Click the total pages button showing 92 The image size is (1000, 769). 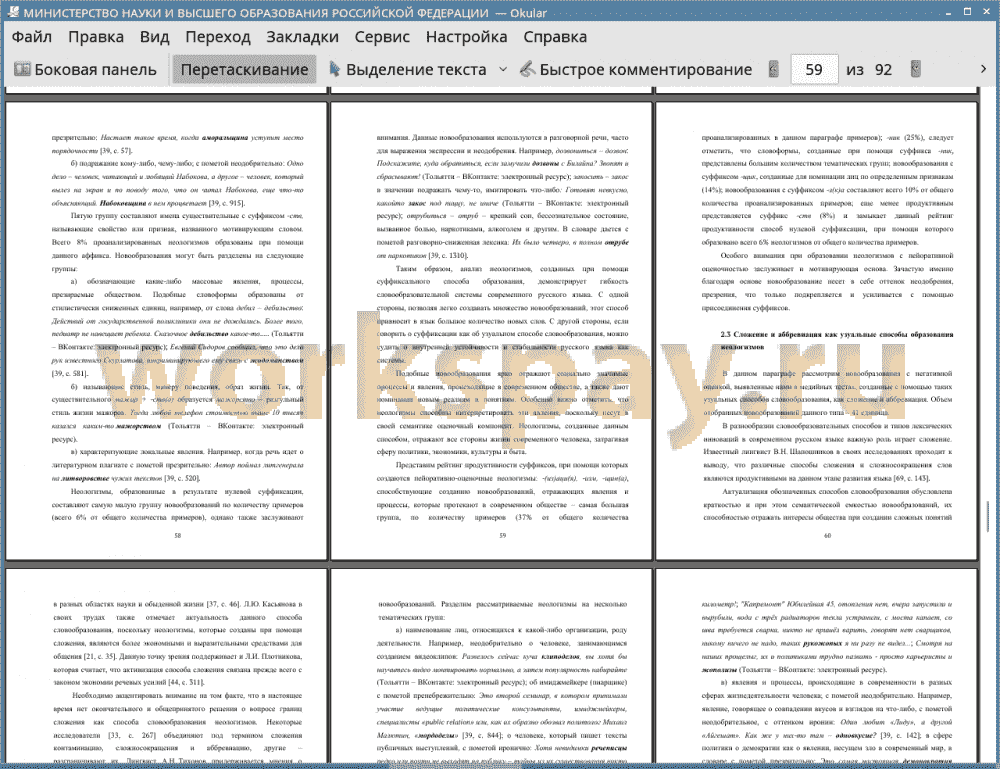883,70
